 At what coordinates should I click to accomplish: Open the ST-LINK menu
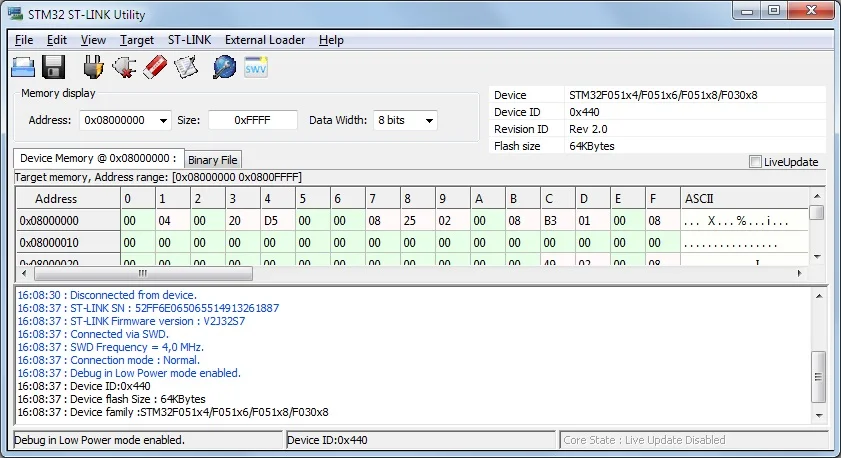coord(189,40)
